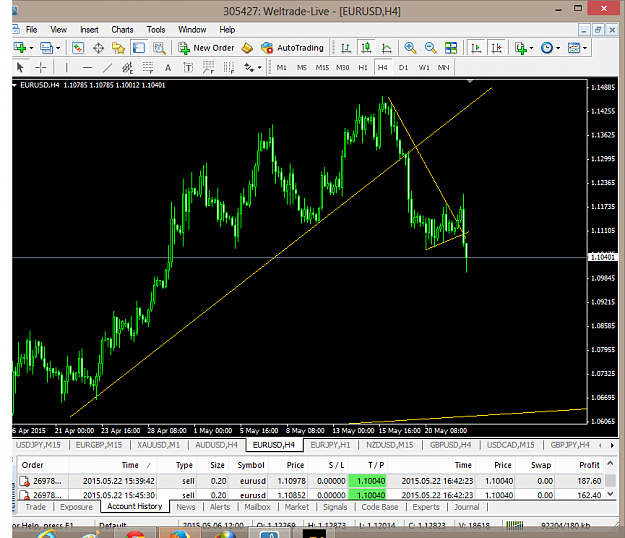Screen dimensions: 625x538
Task: Select the Fibonacci fan tool
Action: pyautogui.click(x=208, y=68)
